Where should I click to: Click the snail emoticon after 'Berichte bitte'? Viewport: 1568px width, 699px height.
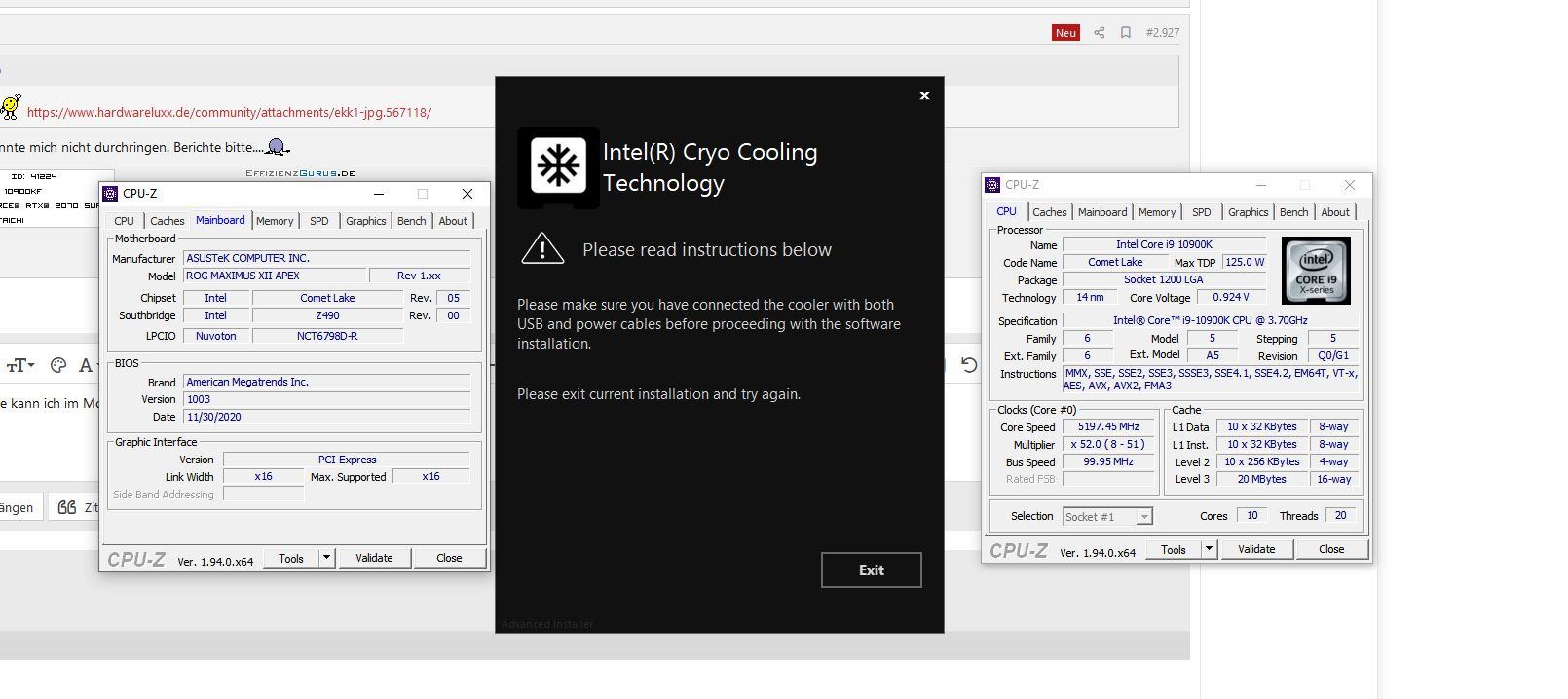tap(278, 147)
